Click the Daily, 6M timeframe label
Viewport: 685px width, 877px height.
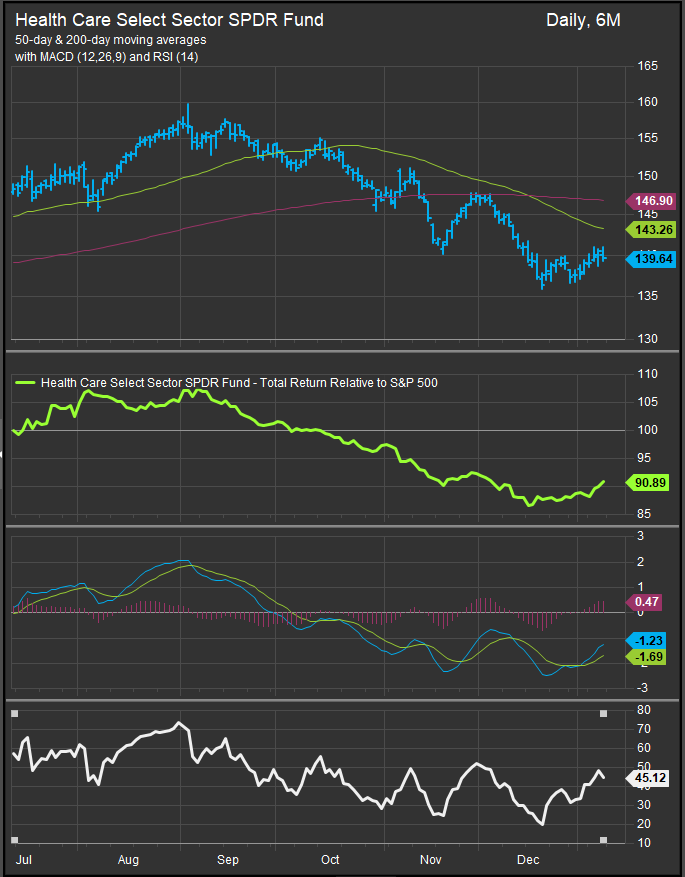(x=583, y=21)
